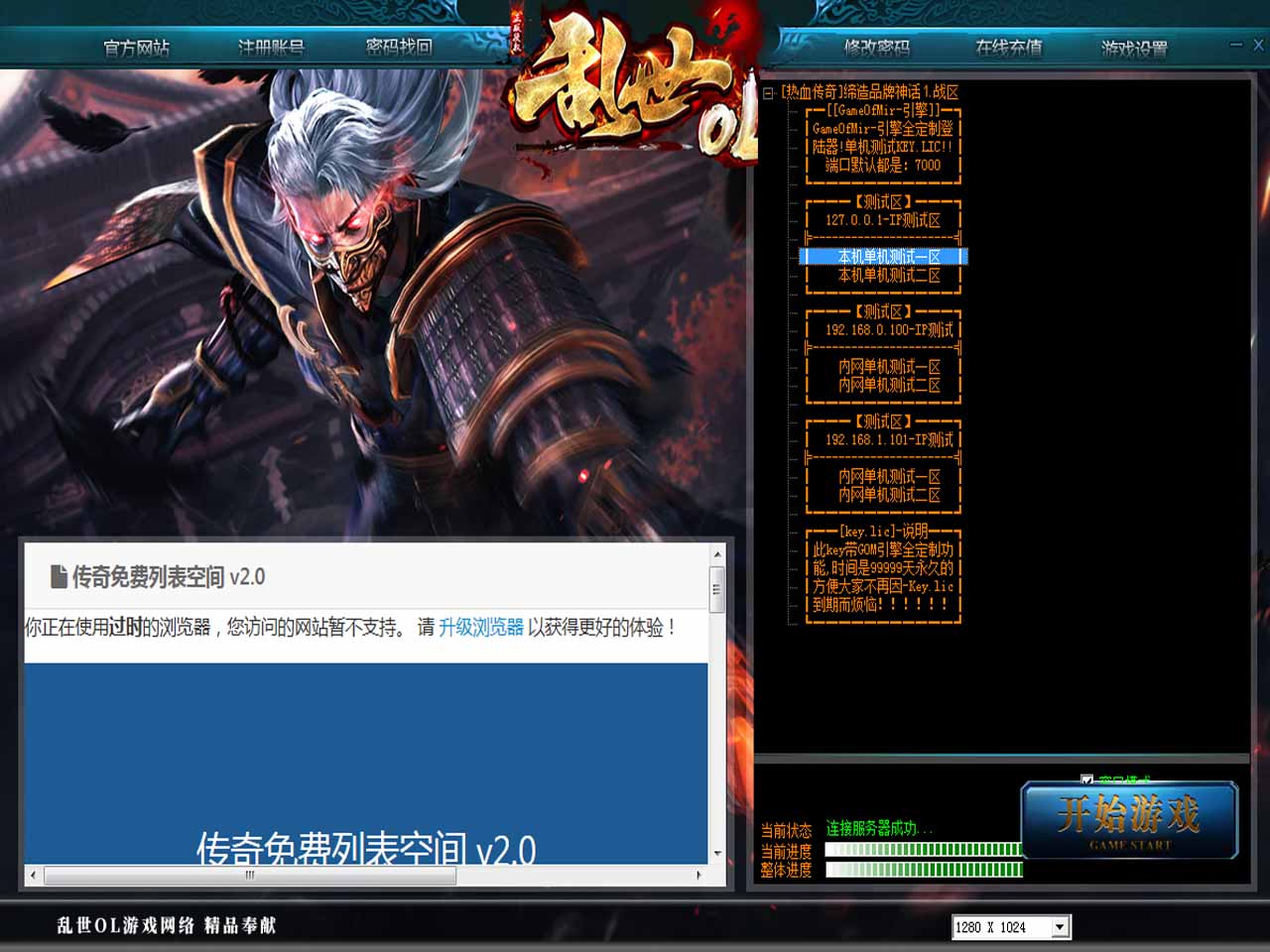Click the web panel scroll up arrow
Screen dimensions: 1270x952
(x=716, y=554)
